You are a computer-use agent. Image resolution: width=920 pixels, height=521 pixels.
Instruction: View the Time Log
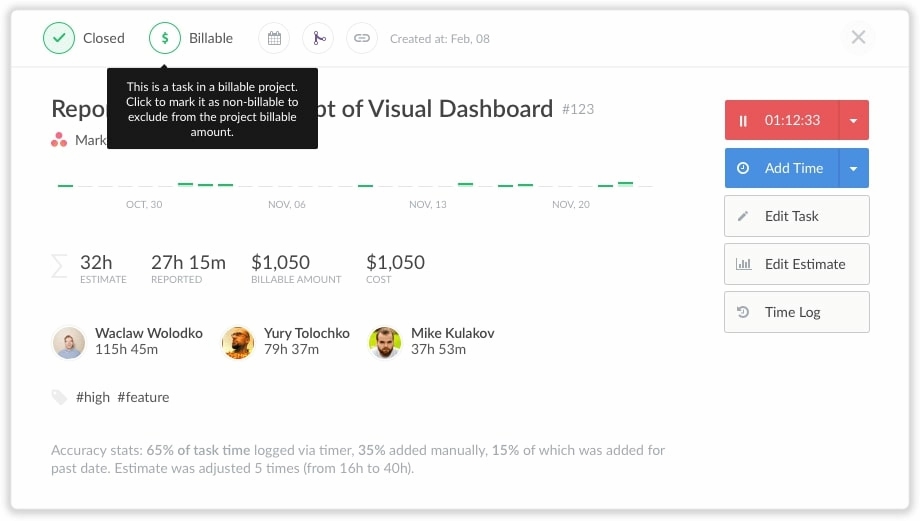coord(797,312)
